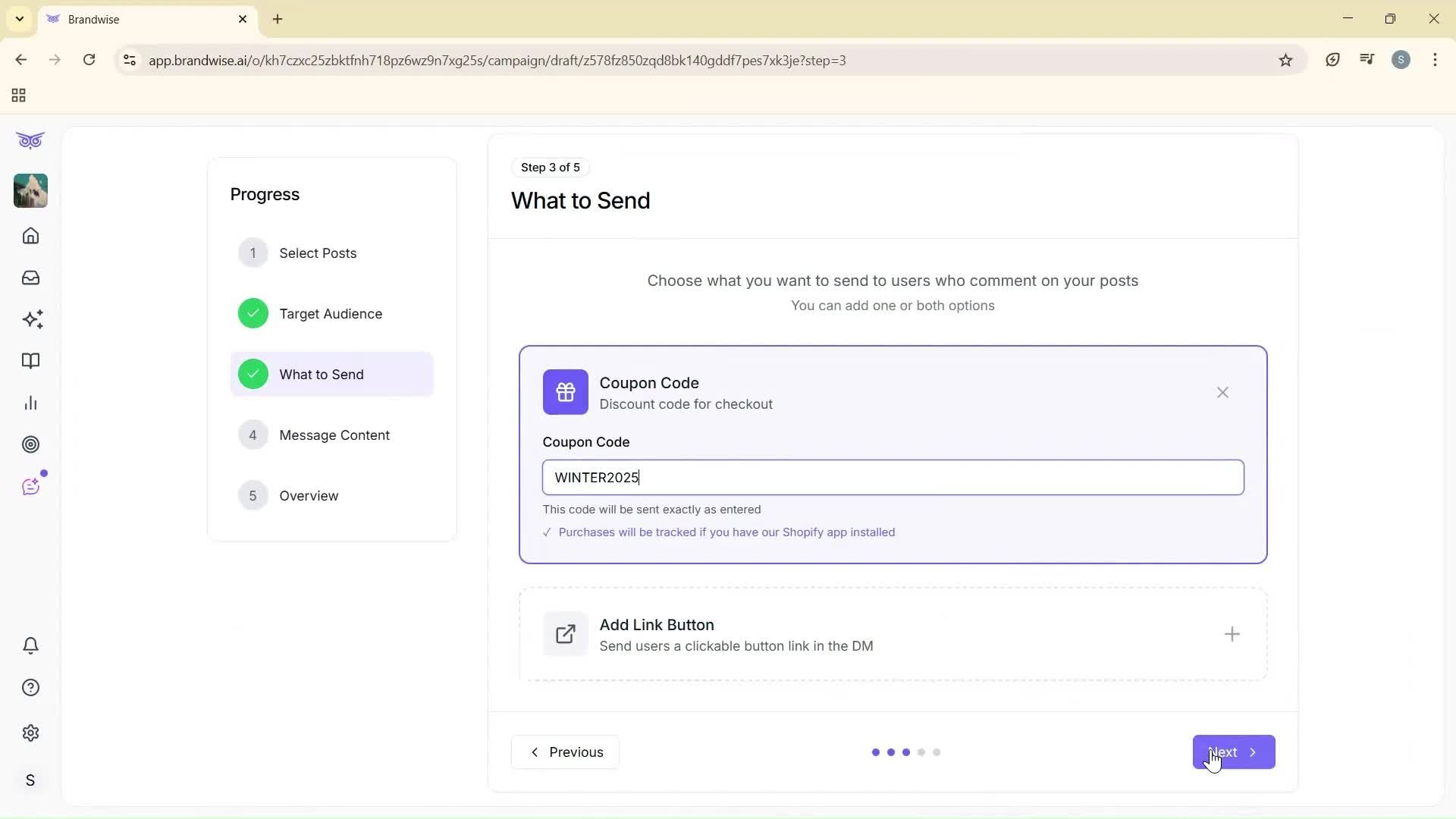
Task: Remove the Coupon Code option
Action: coord(1222,393)
